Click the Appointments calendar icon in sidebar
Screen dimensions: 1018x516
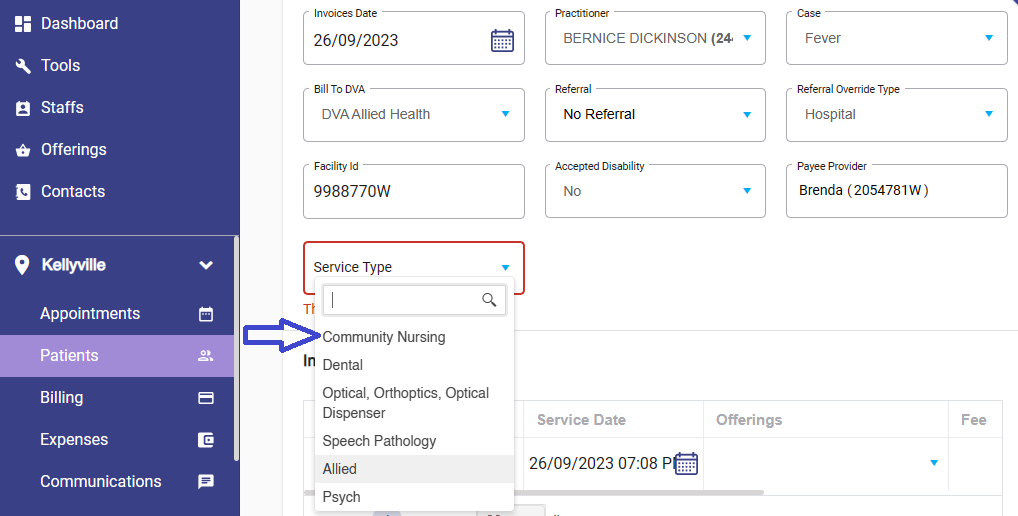tap(206, 314)
